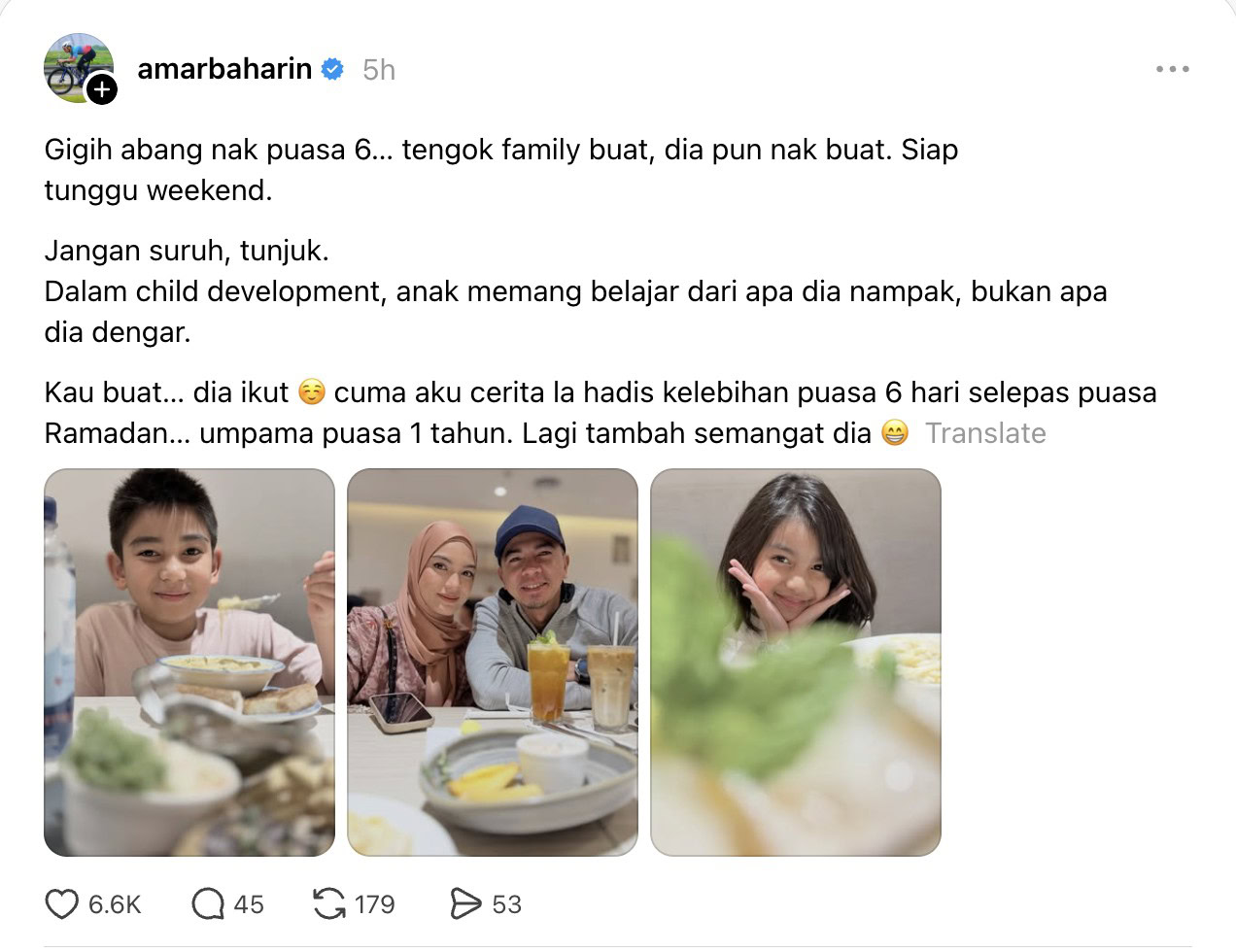Open the 5h timestamp link
Image resolution: width=1236 pixels, height=952 pixels.
point(379,70)
